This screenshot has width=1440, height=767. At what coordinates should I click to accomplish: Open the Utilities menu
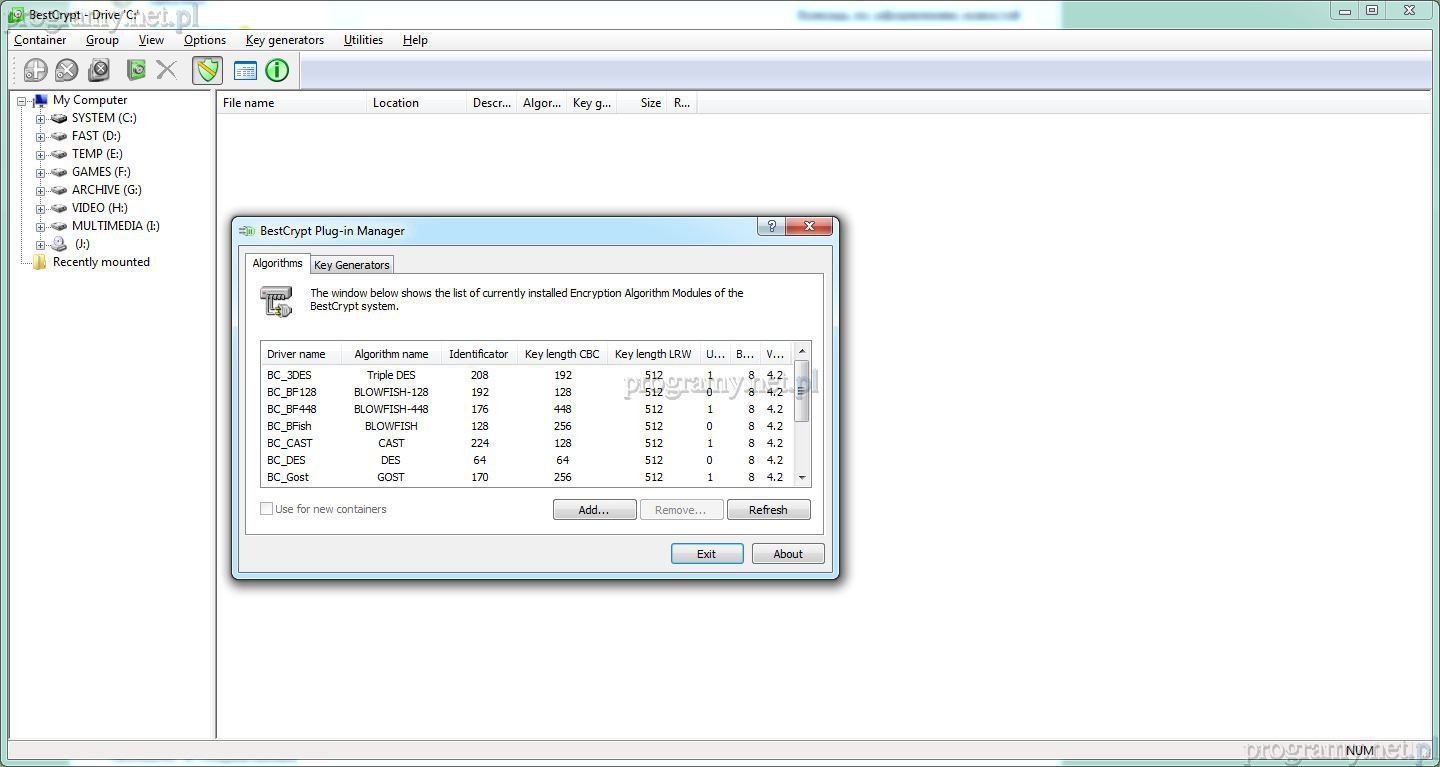(x=363, y=40)
